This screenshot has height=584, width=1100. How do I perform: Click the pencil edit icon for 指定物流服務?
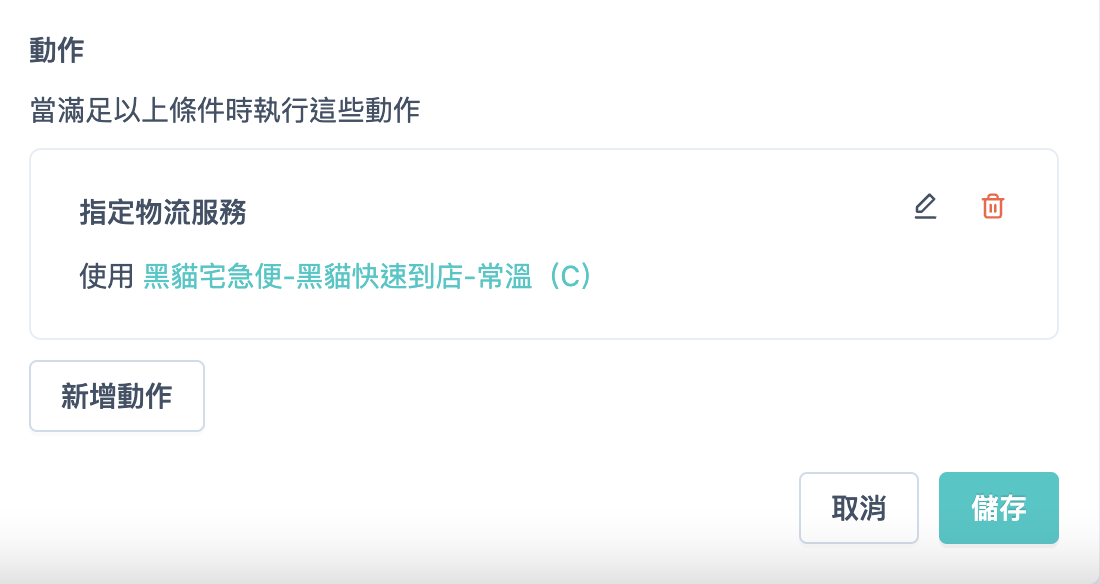925,207
